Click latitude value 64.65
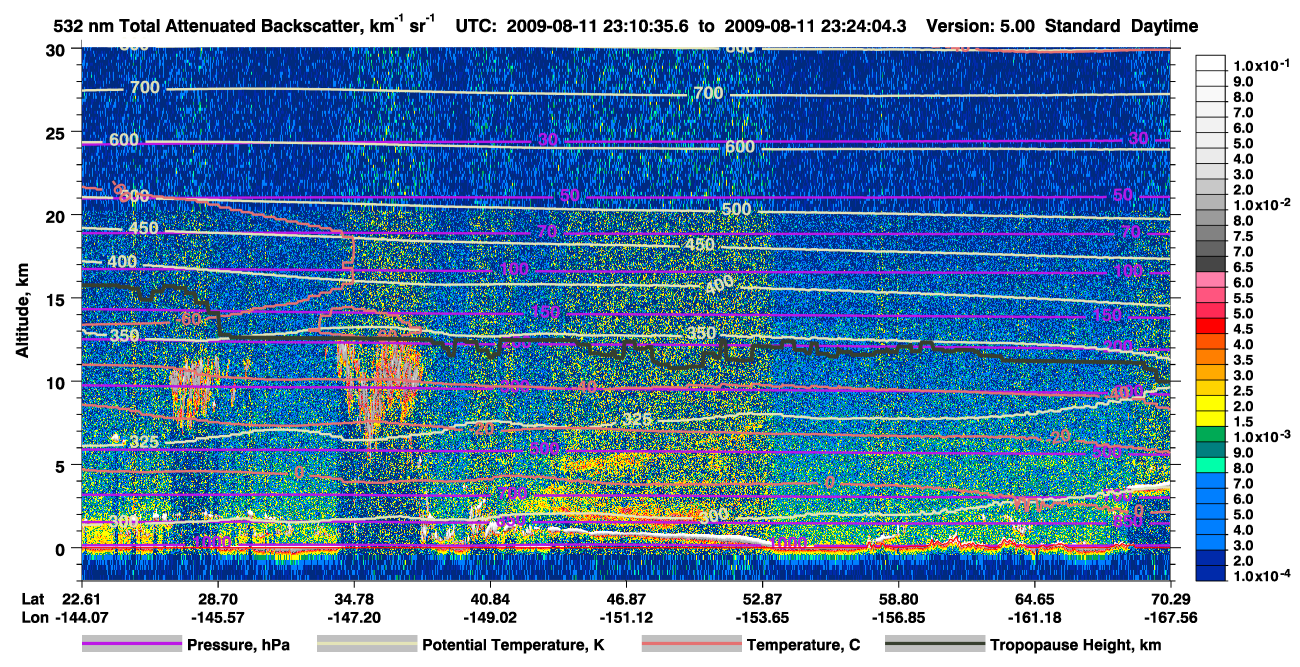The height and width of the screenshot is (667, 1300). (1034, 598)
